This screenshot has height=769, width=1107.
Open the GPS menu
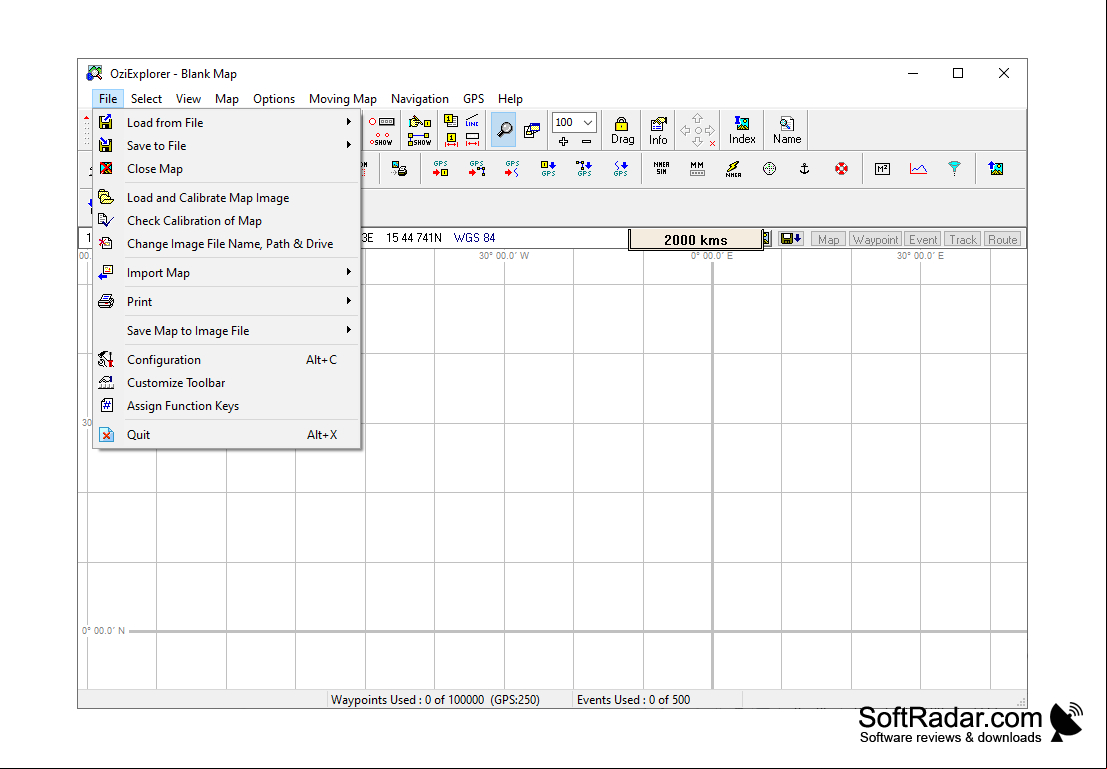point(473,99)
